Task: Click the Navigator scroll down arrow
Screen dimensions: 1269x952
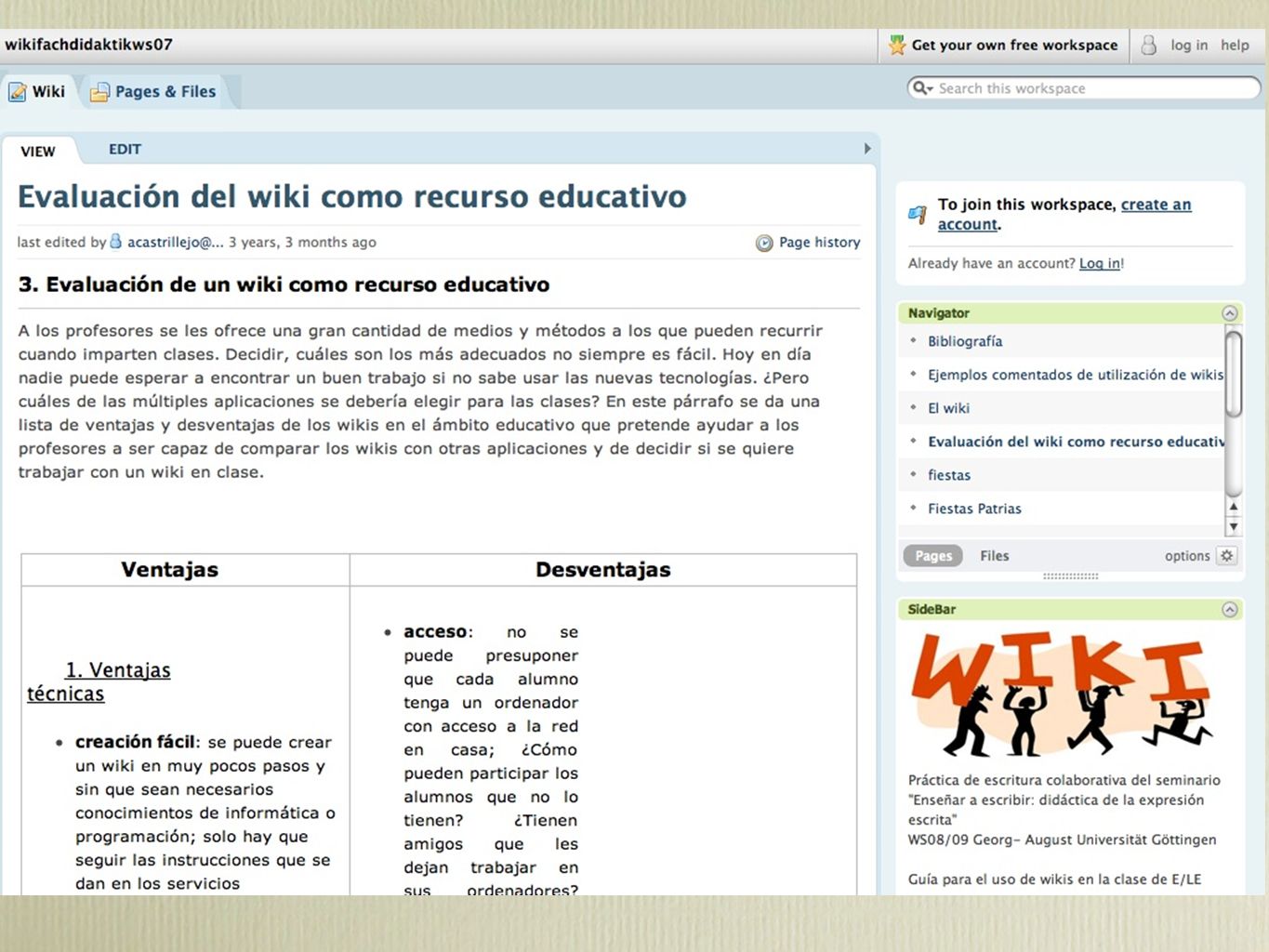Action: pyautogui.click(x=1234, y=526)
